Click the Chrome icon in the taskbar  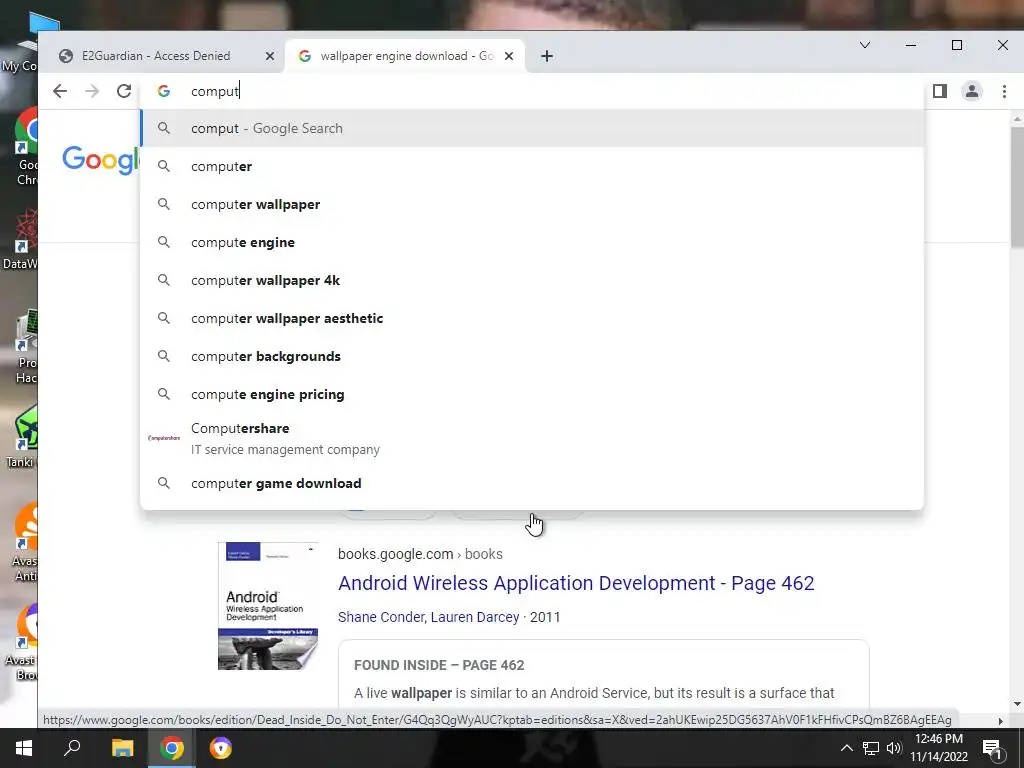click(172, 748)
